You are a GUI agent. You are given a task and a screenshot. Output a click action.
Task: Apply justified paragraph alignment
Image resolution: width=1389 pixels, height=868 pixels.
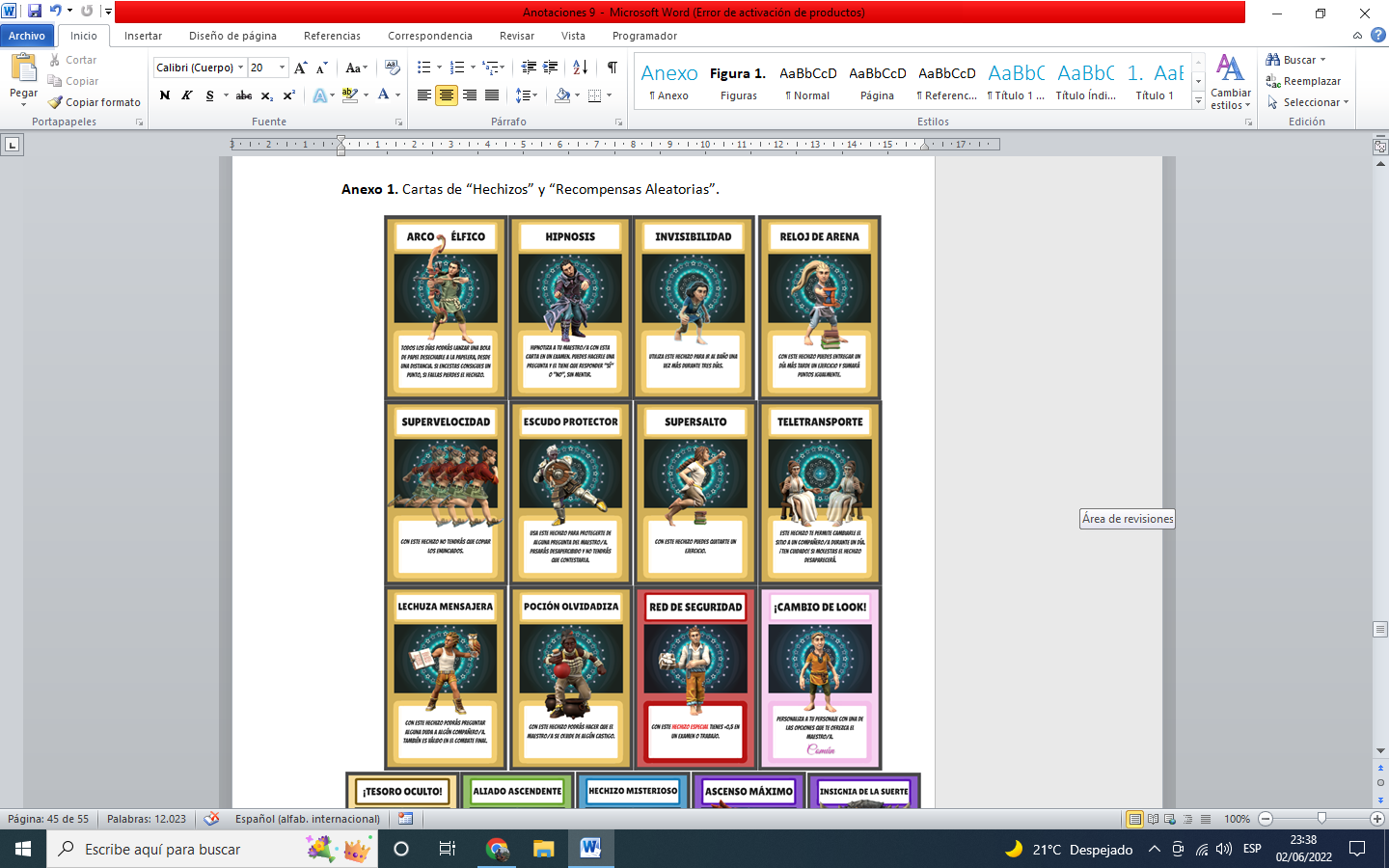(492, 95)
